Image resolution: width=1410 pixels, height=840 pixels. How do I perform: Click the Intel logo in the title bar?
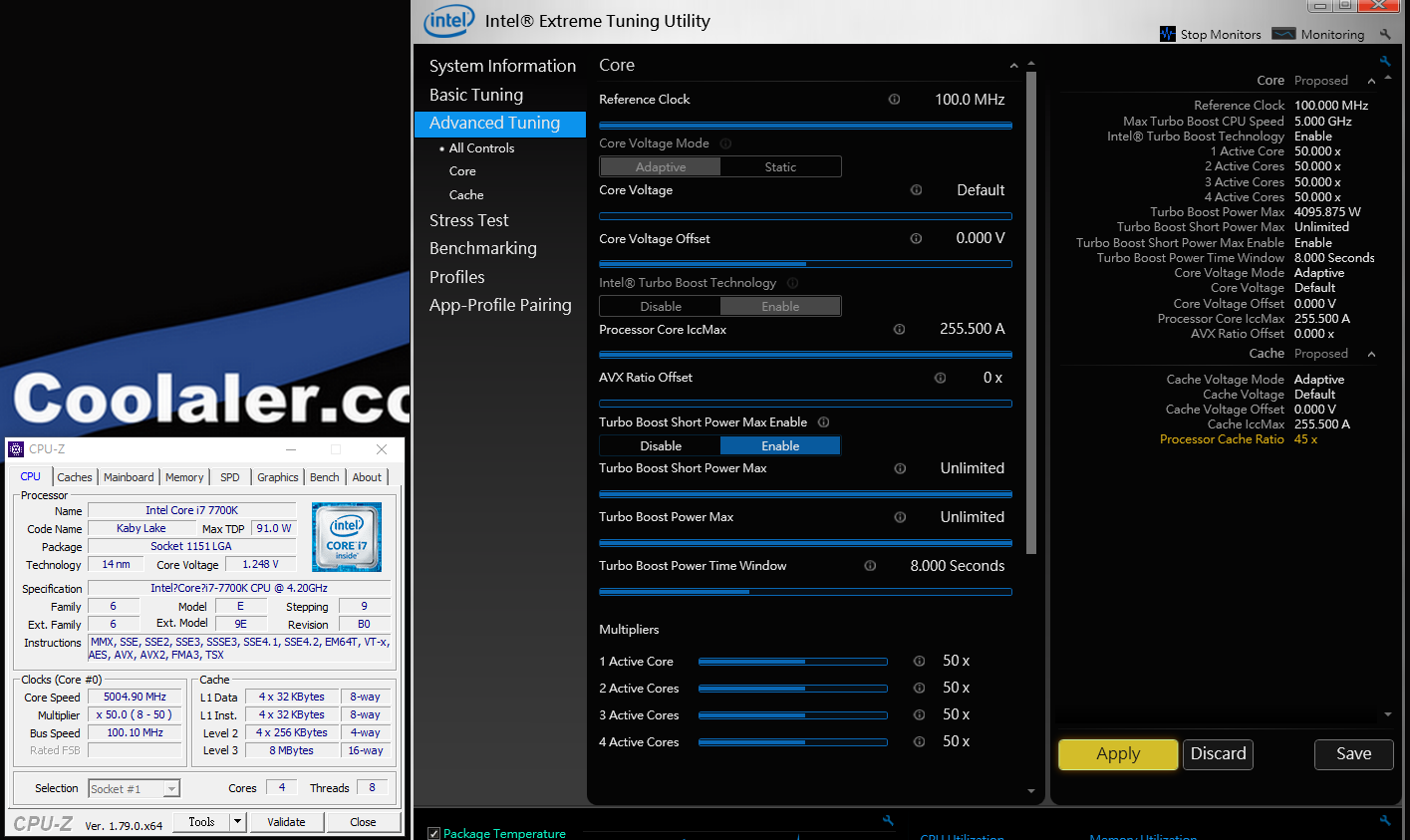click(449, 21)
